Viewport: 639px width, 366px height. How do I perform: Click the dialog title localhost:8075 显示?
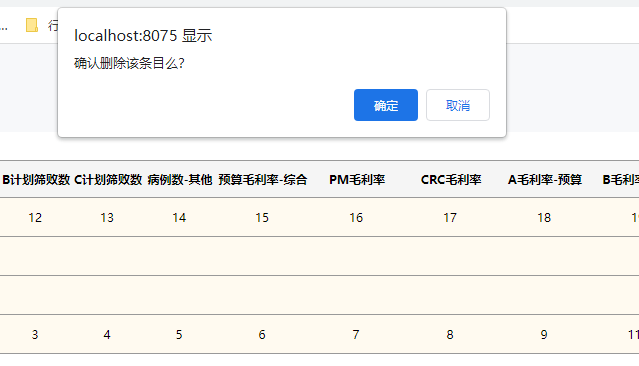click(x=143, y=36)
